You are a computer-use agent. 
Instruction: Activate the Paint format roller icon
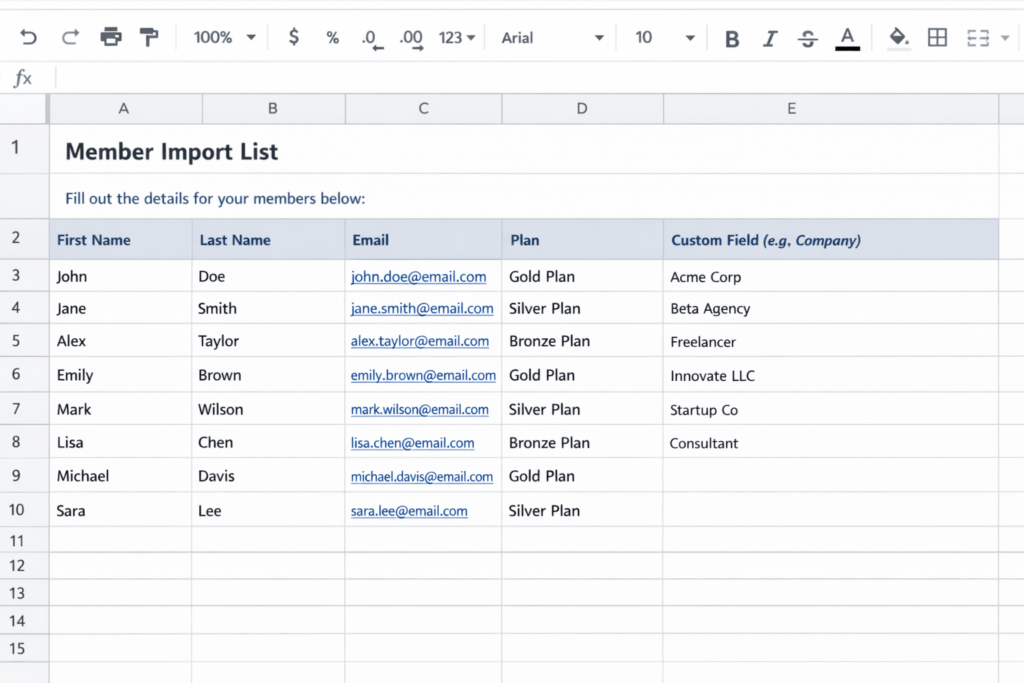pyautogui.click(x=149, y=37)
